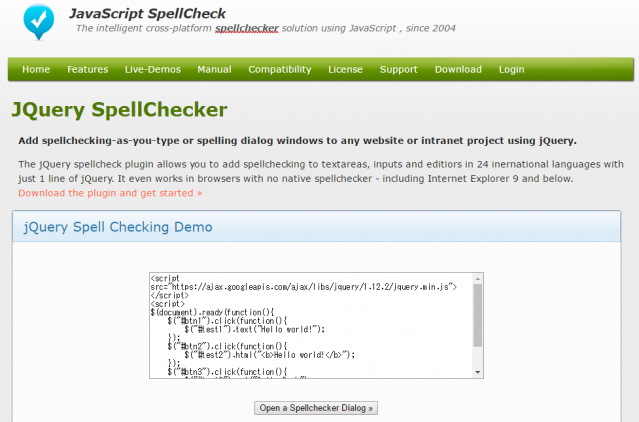
Task: Click the 'JavaScript SpellCheck' site title
Action: pos(147,13)
